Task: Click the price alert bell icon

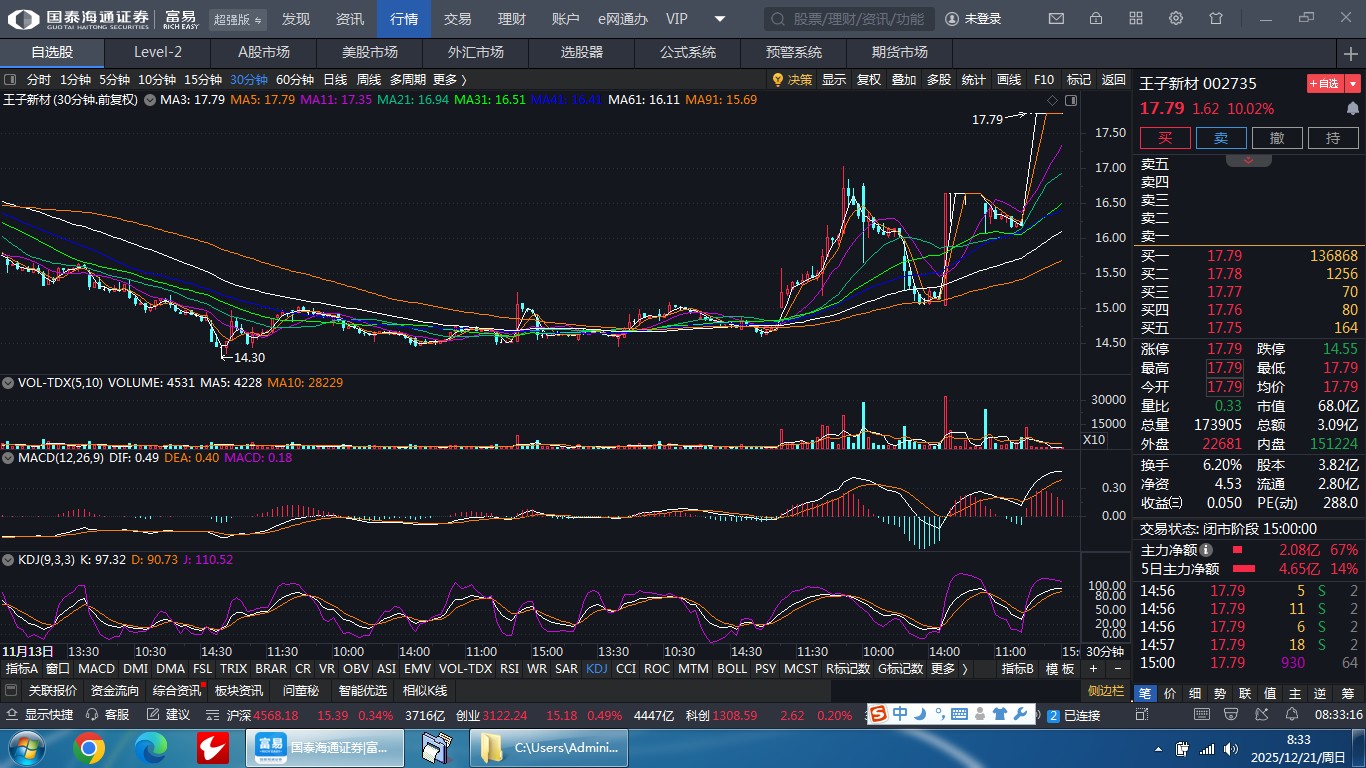Action: click(x=1353, y=108)
